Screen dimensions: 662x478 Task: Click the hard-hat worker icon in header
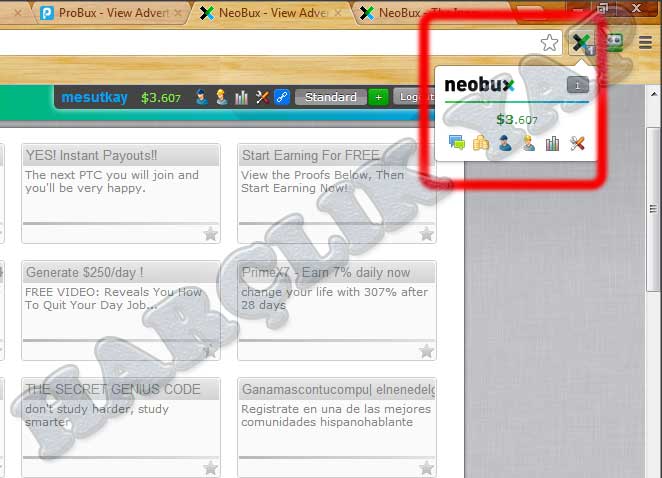coord(221,98)
